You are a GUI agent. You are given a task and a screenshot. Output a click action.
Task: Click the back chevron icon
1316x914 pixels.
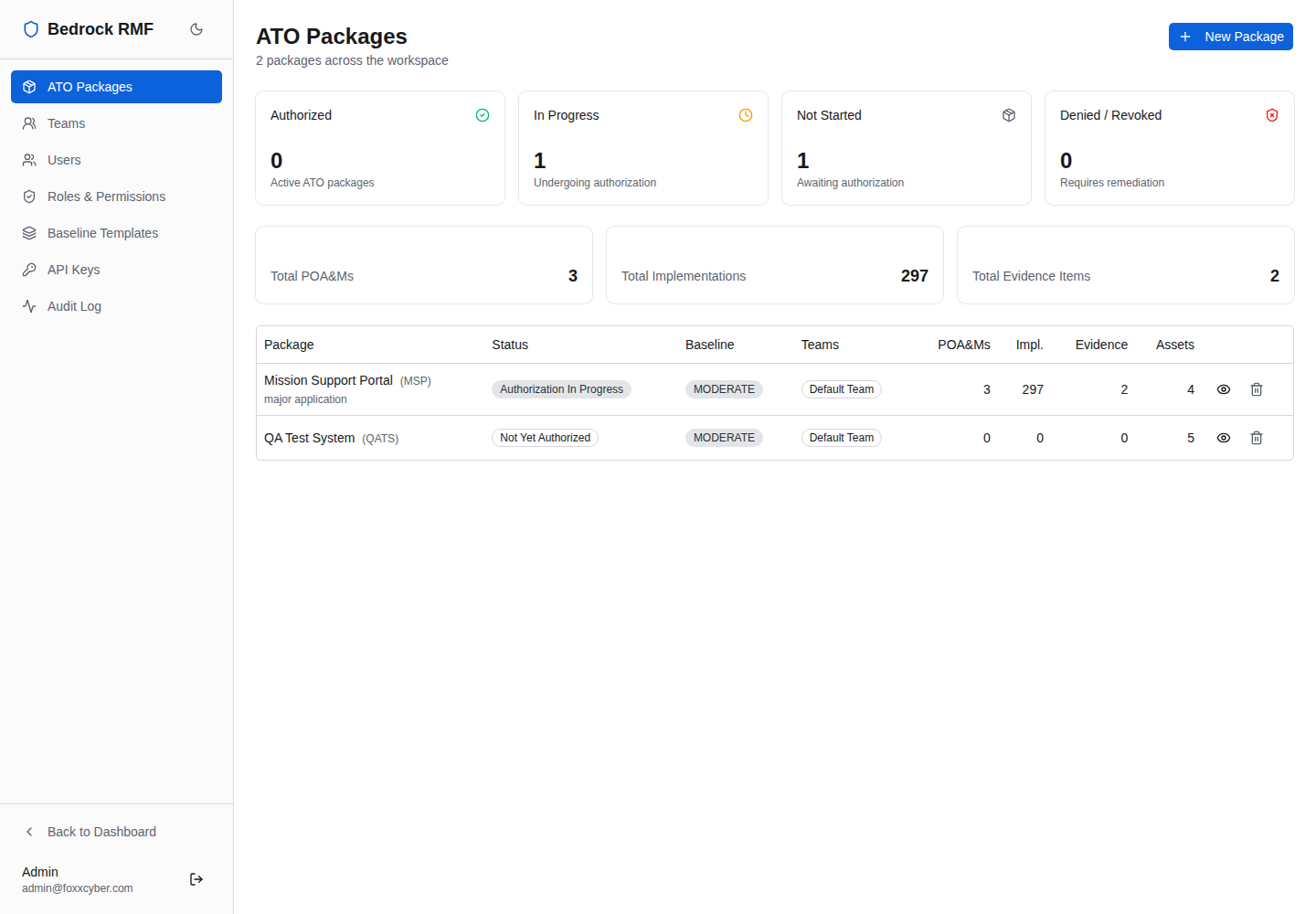[x=29, y=832]
